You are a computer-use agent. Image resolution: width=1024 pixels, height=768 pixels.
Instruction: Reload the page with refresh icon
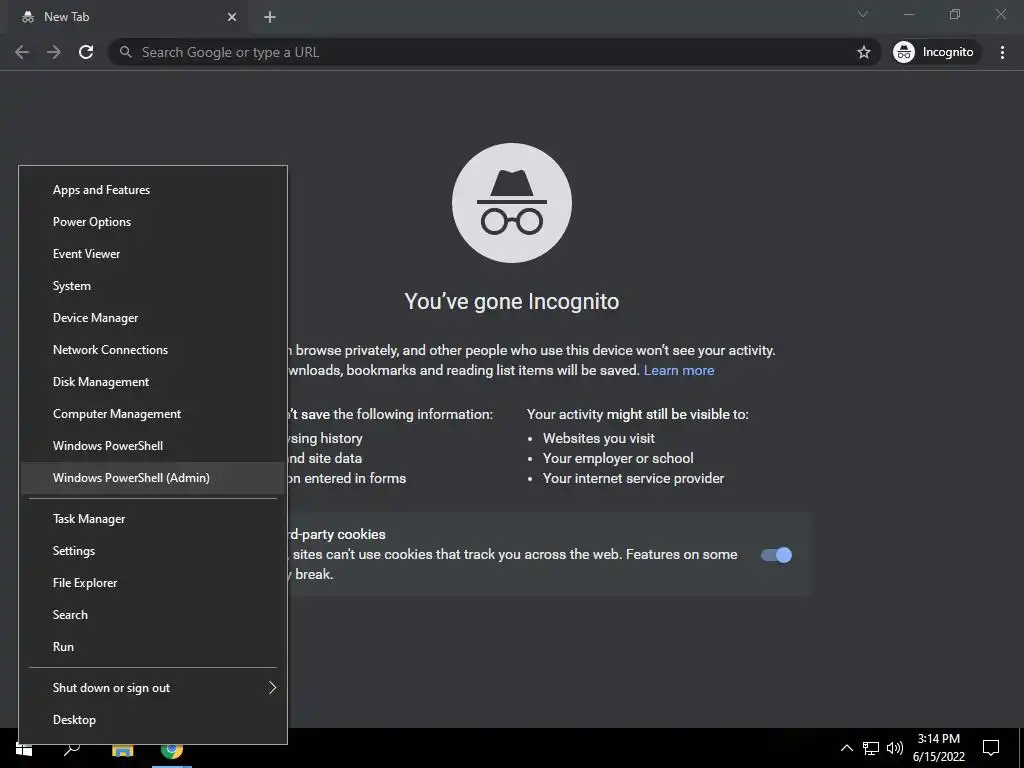click(x=86, y=52)
